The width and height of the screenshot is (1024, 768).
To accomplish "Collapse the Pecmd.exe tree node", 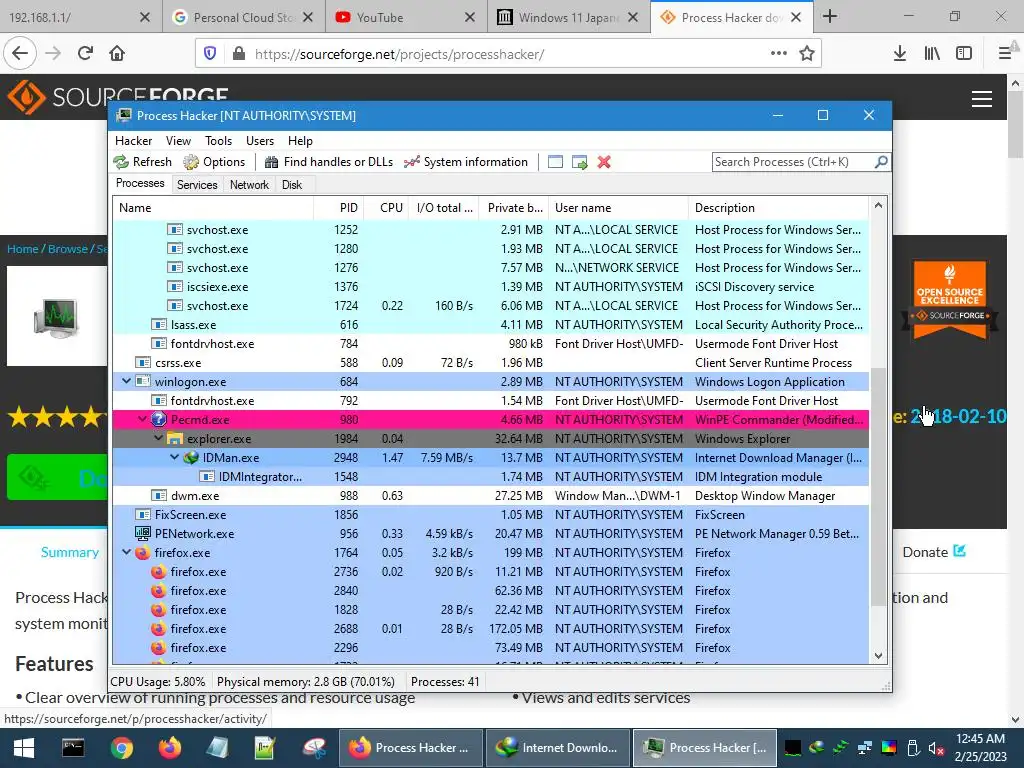I will pos(142,419).
